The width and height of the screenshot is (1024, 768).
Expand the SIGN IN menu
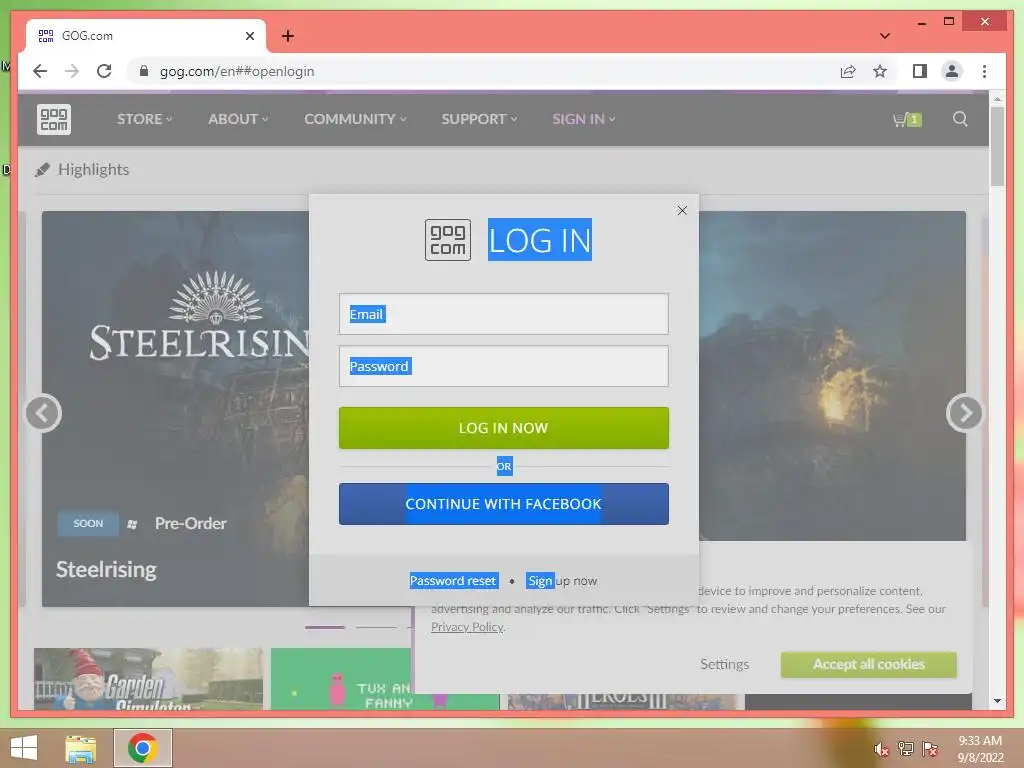(584, 119)
